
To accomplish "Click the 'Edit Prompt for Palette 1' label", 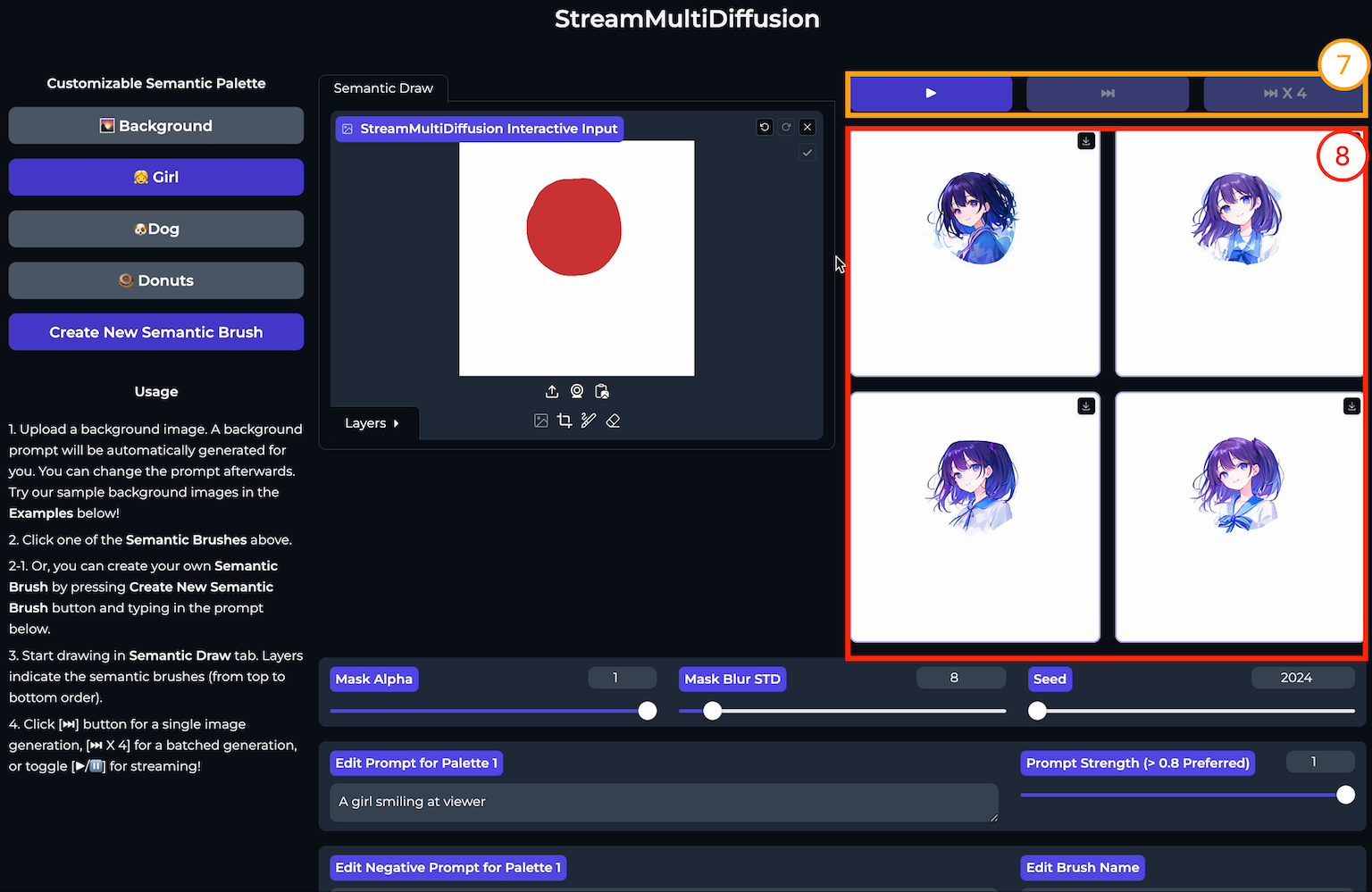I will pyautogui.click(x=416, y=763).
